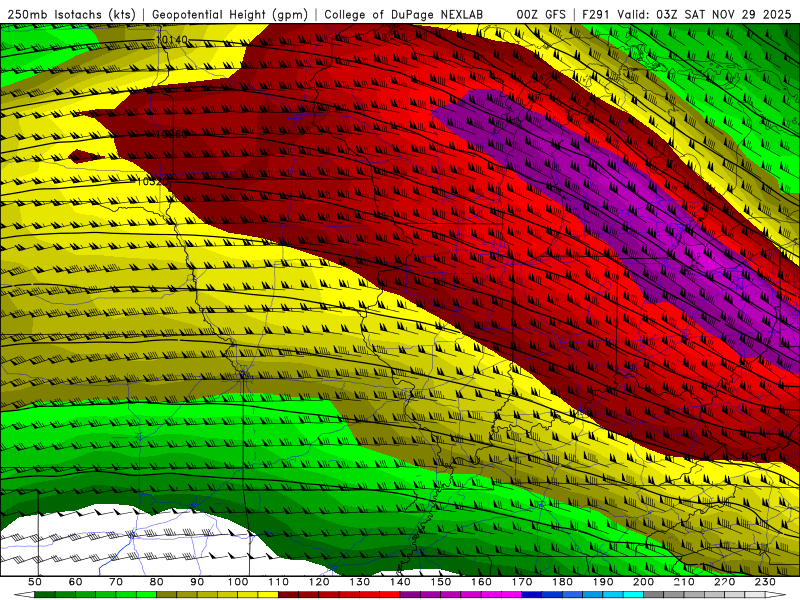Click the 140 knot legend label

click(400, 582)
